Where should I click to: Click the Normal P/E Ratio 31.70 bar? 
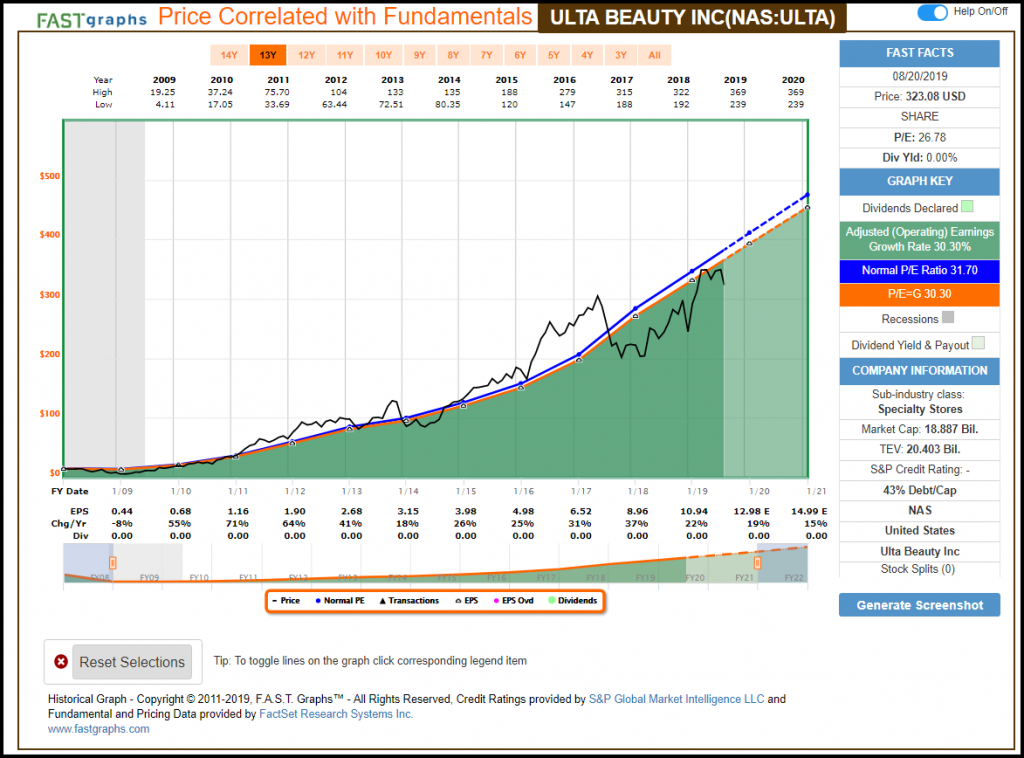click(x=918, y=270)
